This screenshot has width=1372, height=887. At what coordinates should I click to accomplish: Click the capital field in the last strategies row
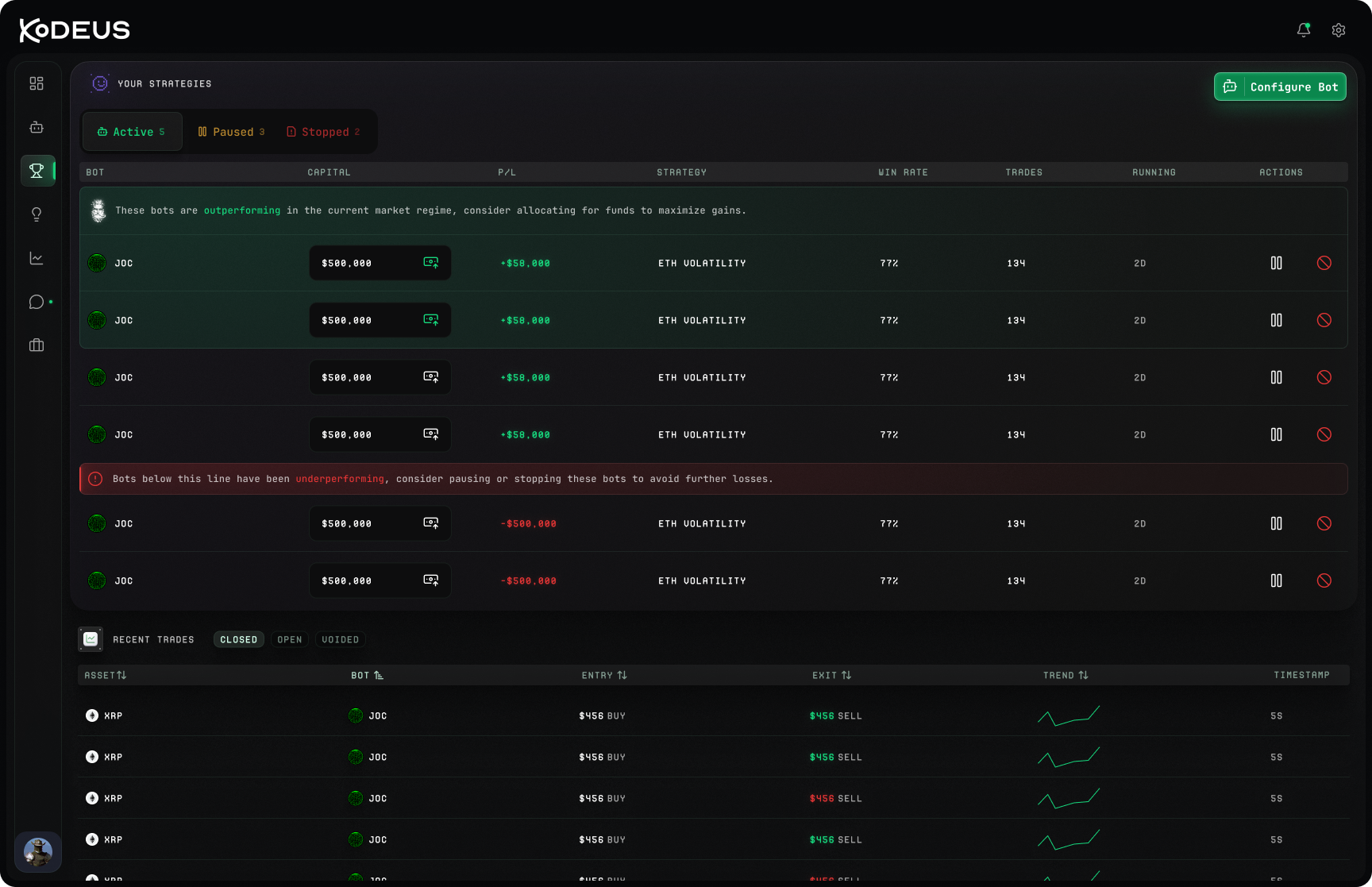[380, 580]
